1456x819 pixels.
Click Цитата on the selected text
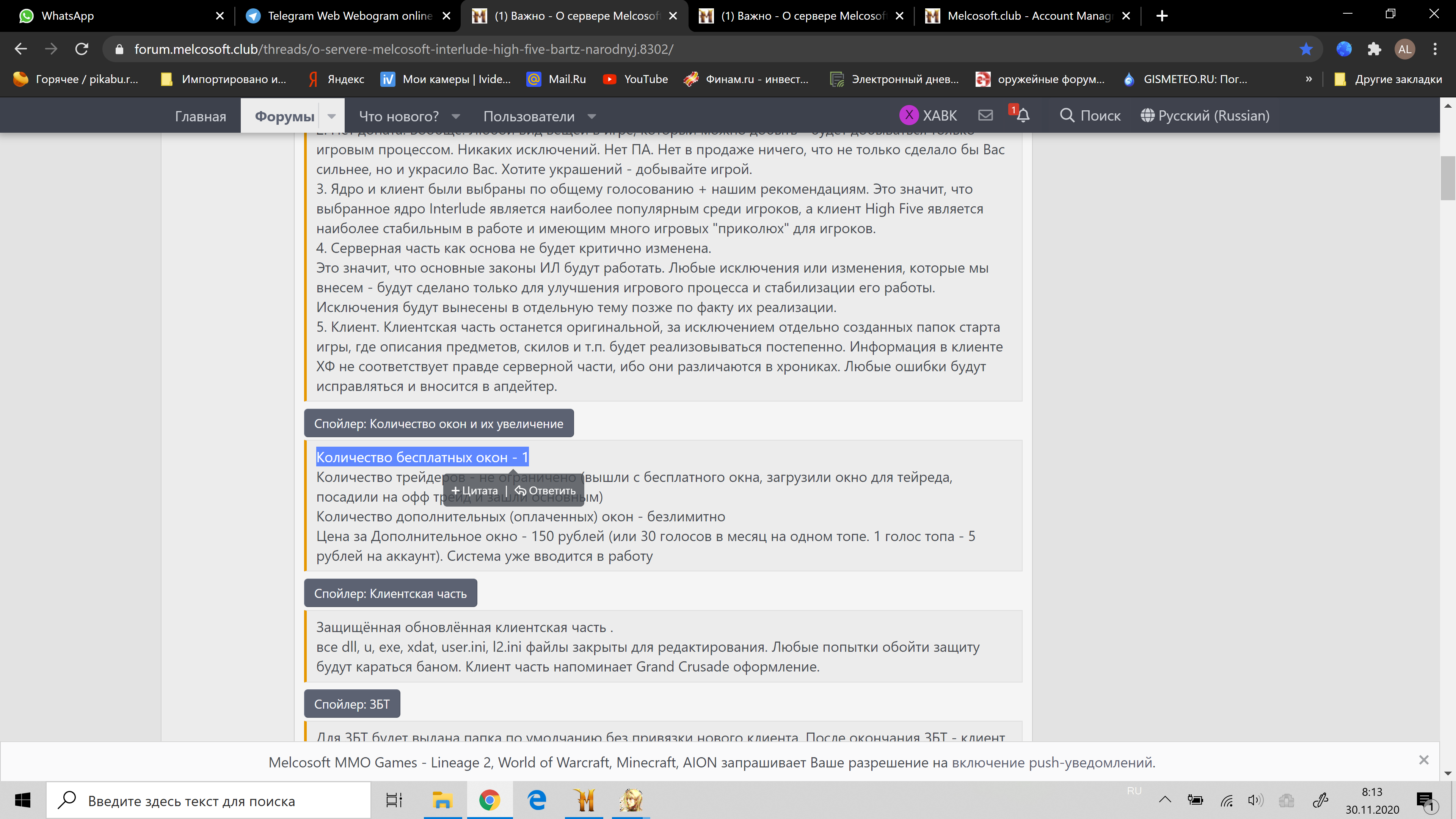coord(475,491)
